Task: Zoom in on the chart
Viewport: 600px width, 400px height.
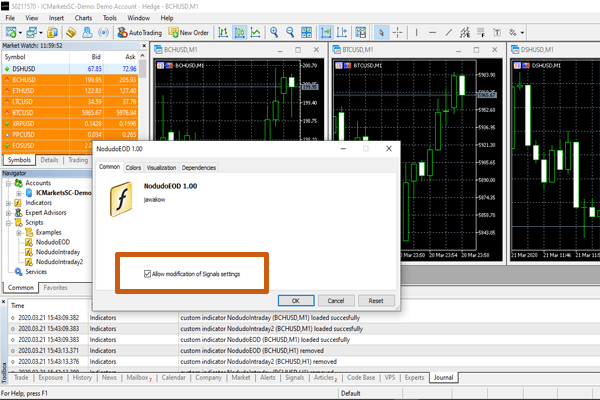Action: [274, 33]
